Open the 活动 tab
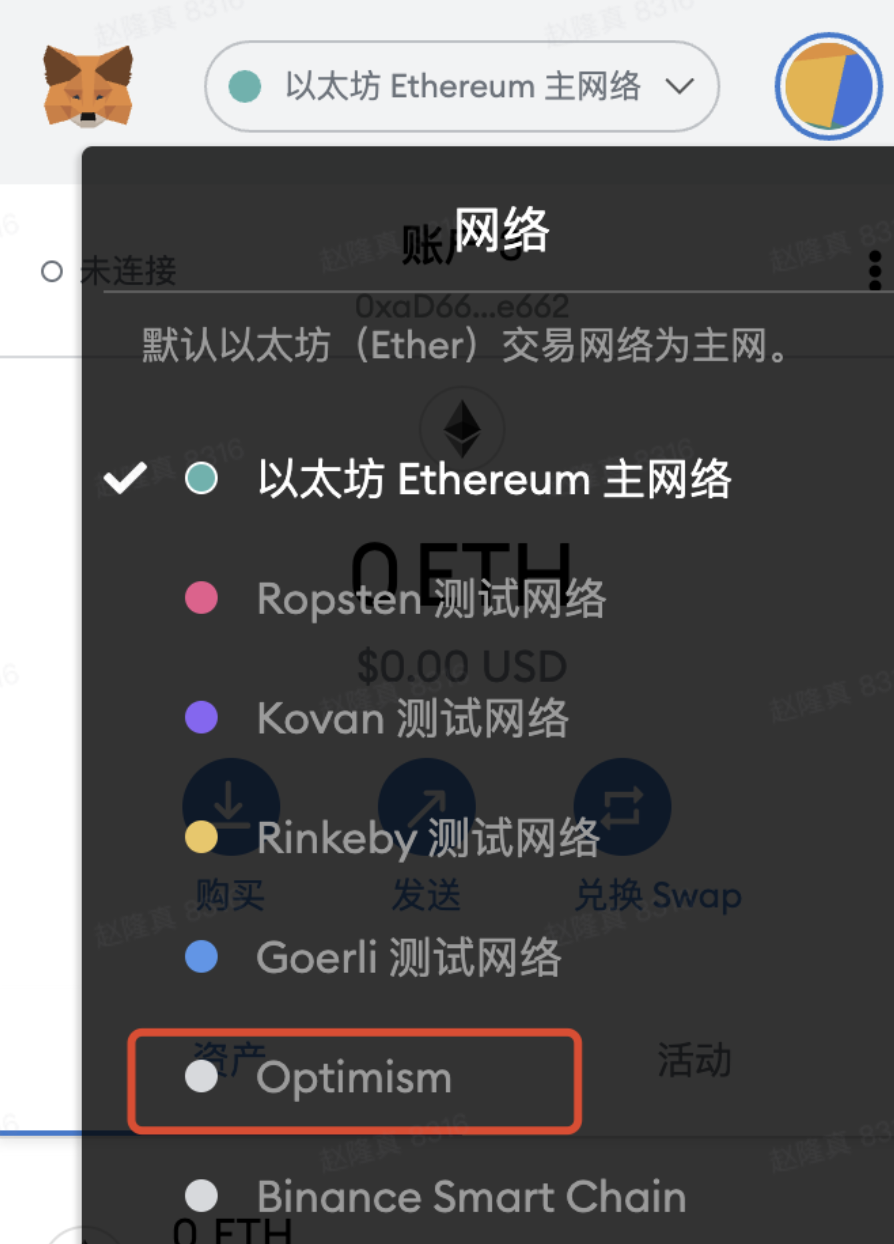 694,1060
